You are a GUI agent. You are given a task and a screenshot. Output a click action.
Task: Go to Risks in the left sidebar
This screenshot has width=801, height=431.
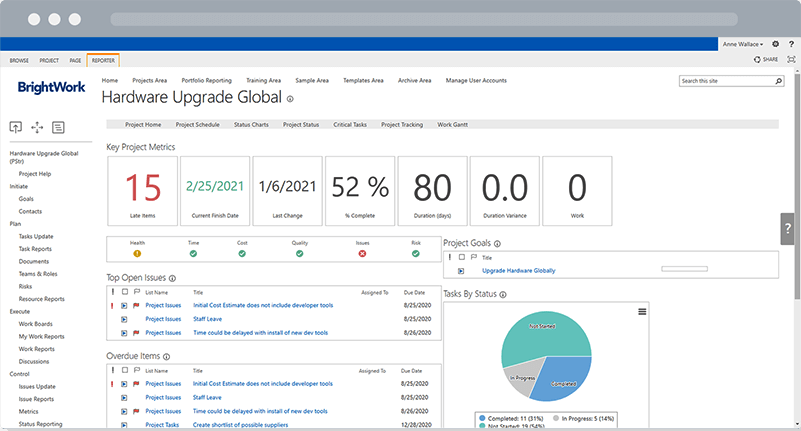tap(26, 286)
